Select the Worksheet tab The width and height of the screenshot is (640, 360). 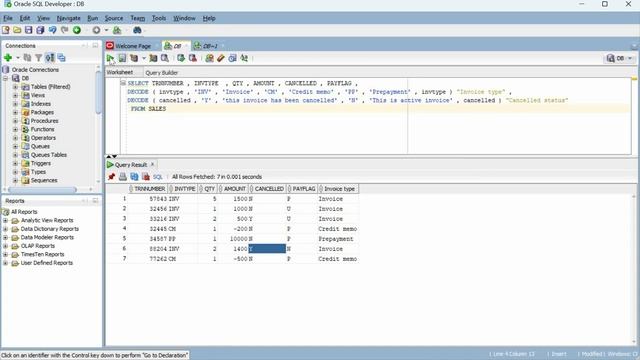[x=120, y=72]
